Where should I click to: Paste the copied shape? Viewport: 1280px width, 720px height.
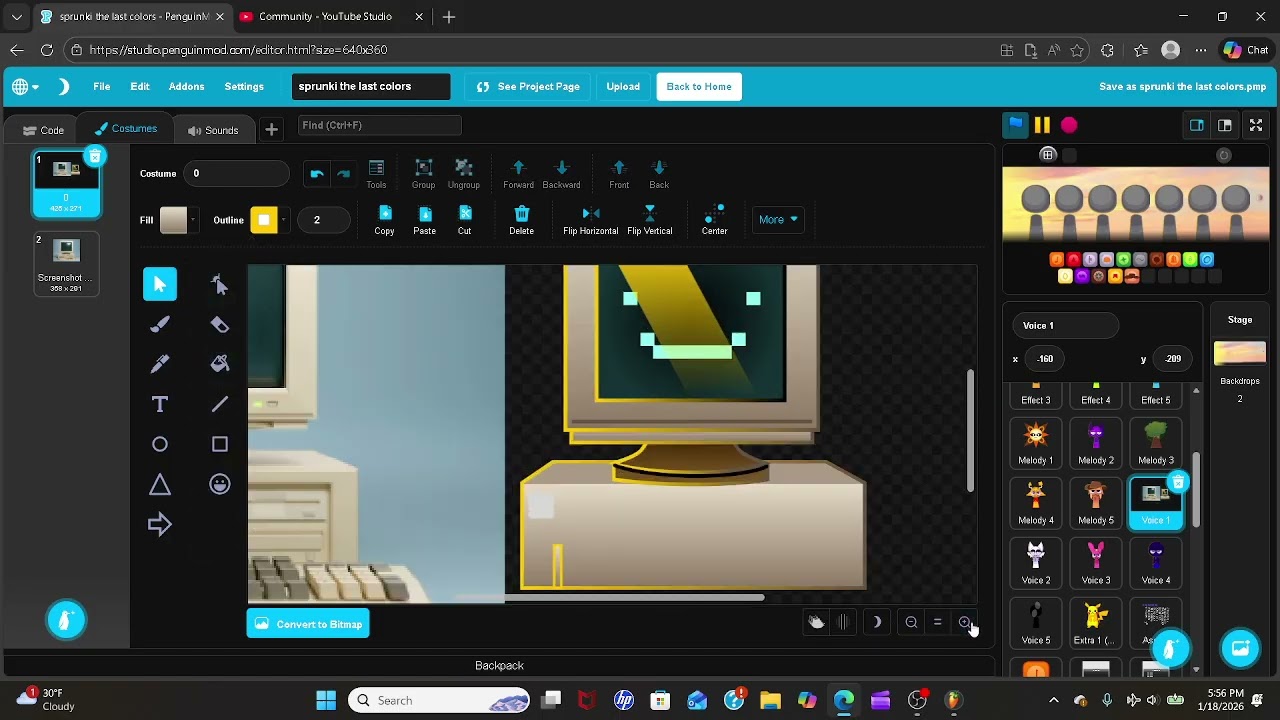(425, 220)
